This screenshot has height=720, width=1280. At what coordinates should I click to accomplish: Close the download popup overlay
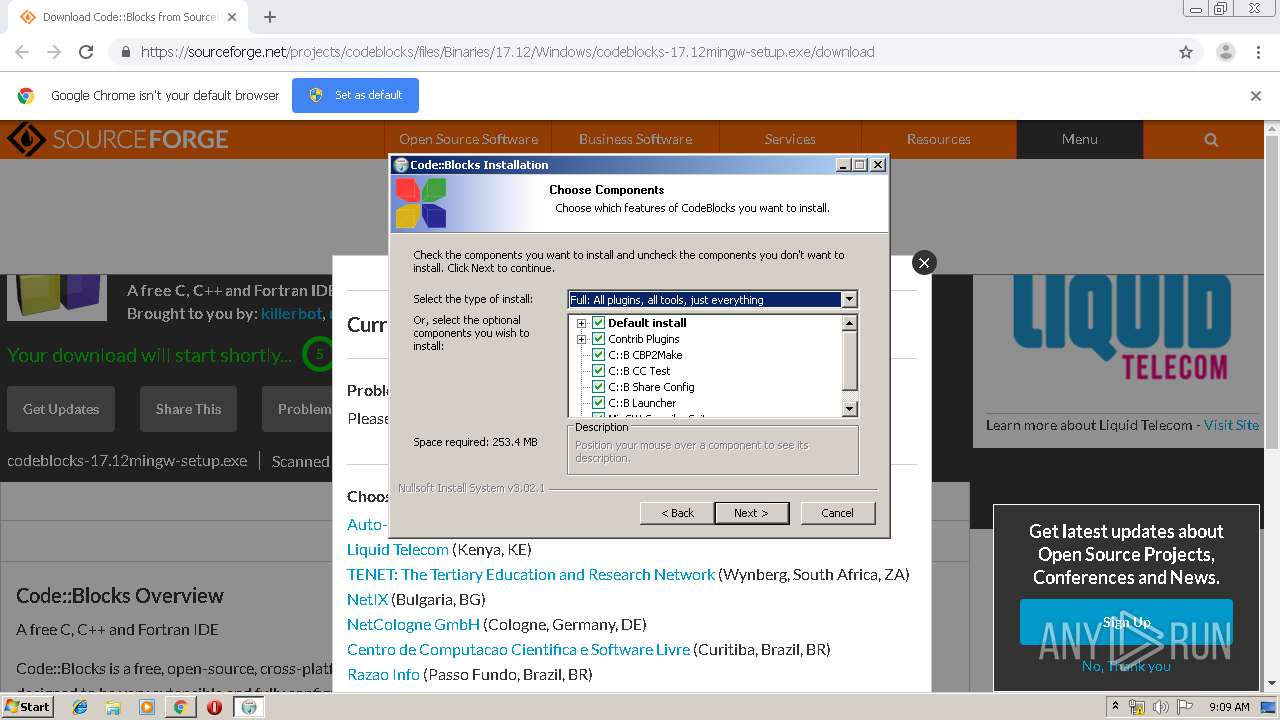tap(924, 262)
